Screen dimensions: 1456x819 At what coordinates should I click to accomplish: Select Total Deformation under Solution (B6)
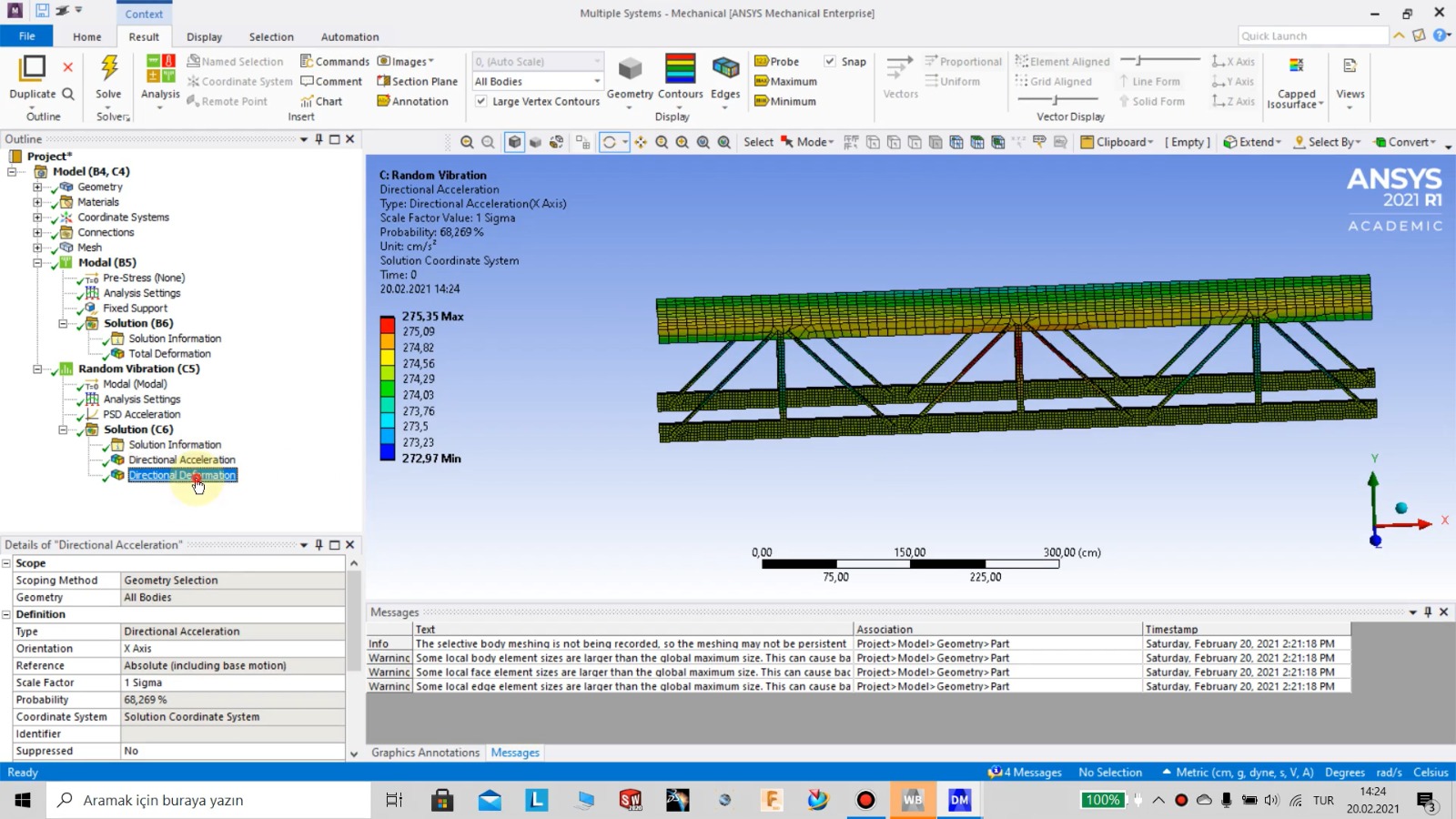(169, 353)
